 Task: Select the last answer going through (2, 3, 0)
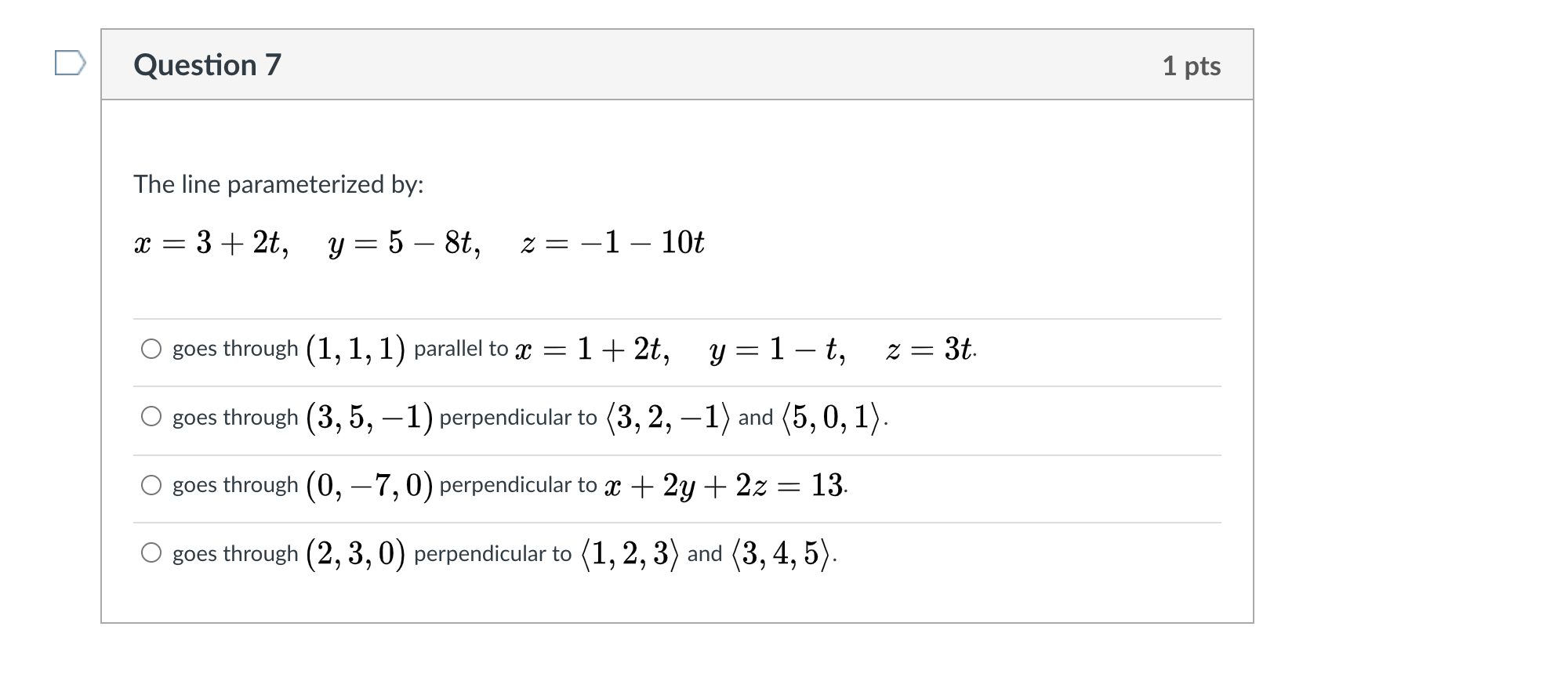coord(152,553)
